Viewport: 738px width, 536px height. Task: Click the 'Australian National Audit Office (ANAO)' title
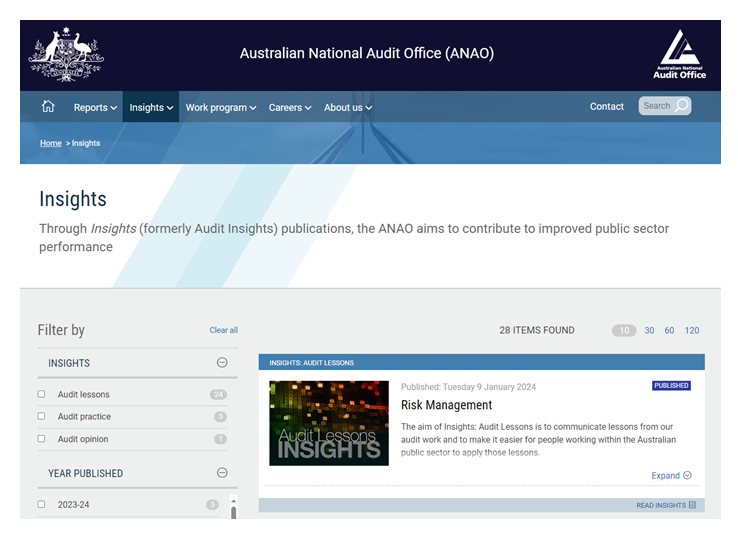[x=367, y=53]
